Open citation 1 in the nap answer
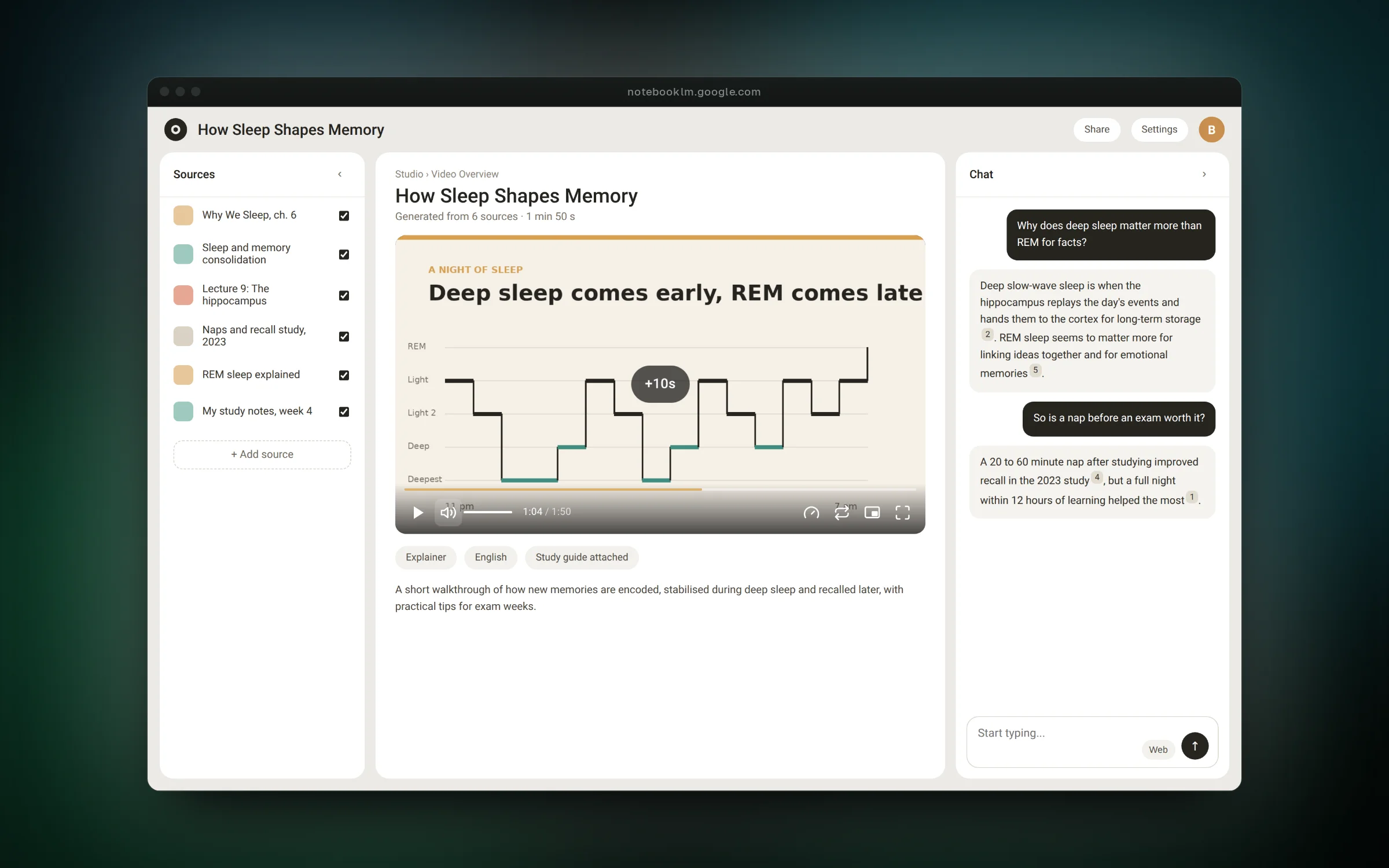 1192,497
